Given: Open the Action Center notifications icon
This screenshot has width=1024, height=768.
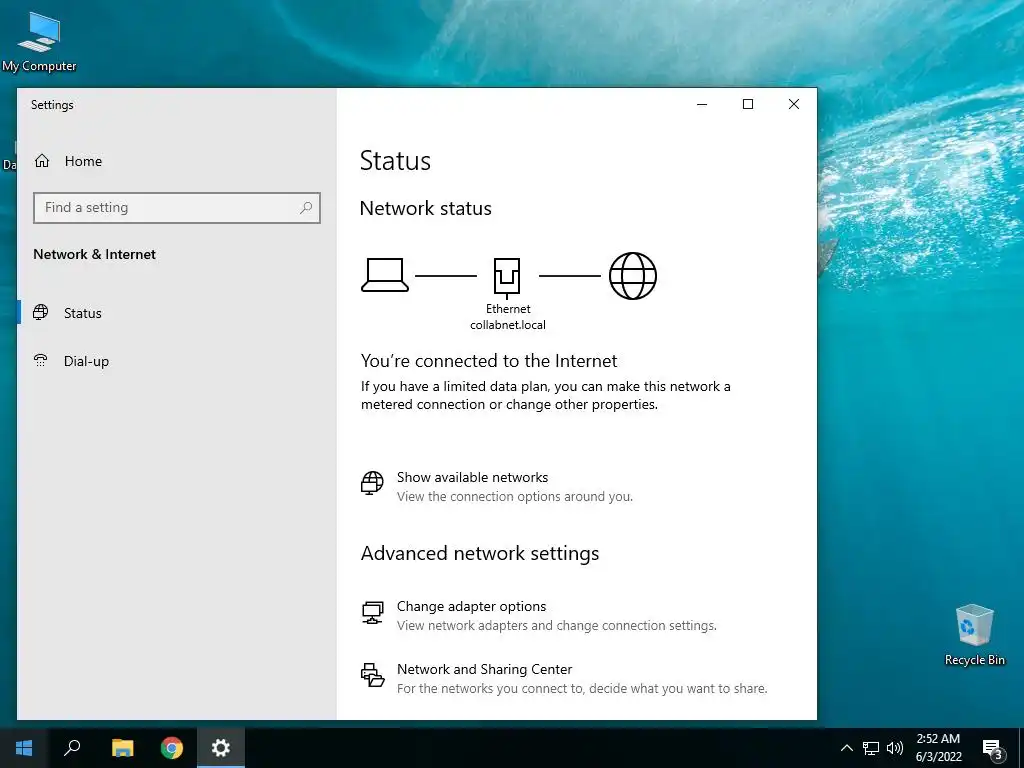Looking at the screenshot, I should point(993,748).
